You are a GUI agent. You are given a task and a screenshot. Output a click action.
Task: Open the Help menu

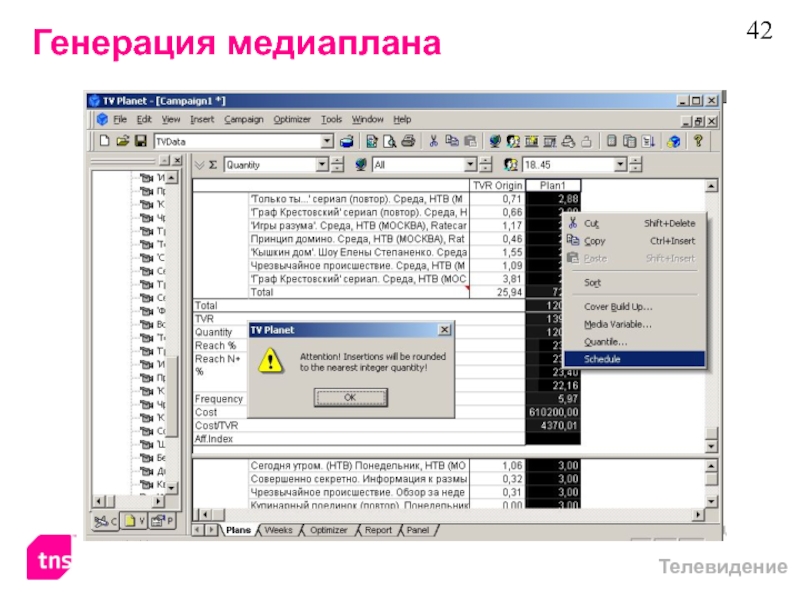pyautogui.click(x=402, y=119)
